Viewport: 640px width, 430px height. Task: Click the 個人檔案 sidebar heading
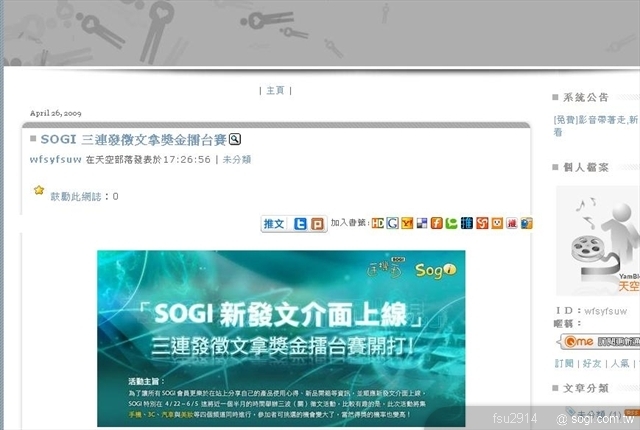point(586,167)
